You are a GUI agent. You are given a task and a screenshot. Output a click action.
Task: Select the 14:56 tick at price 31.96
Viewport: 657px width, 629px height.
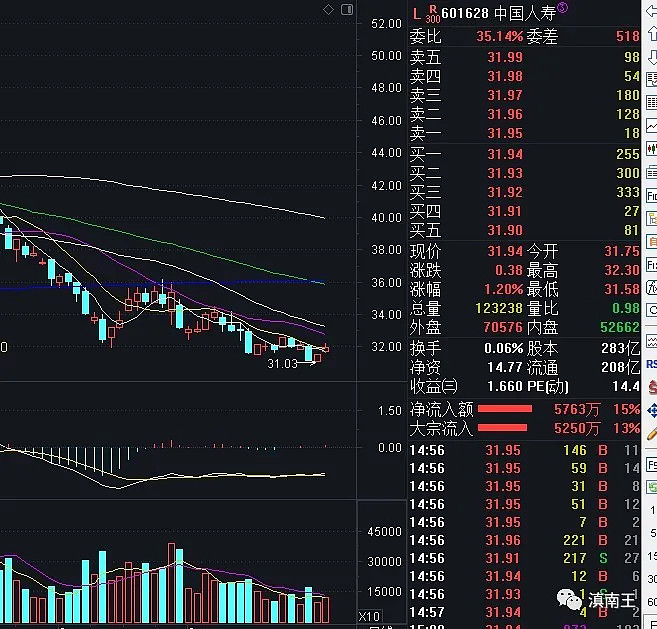point(524,541)
